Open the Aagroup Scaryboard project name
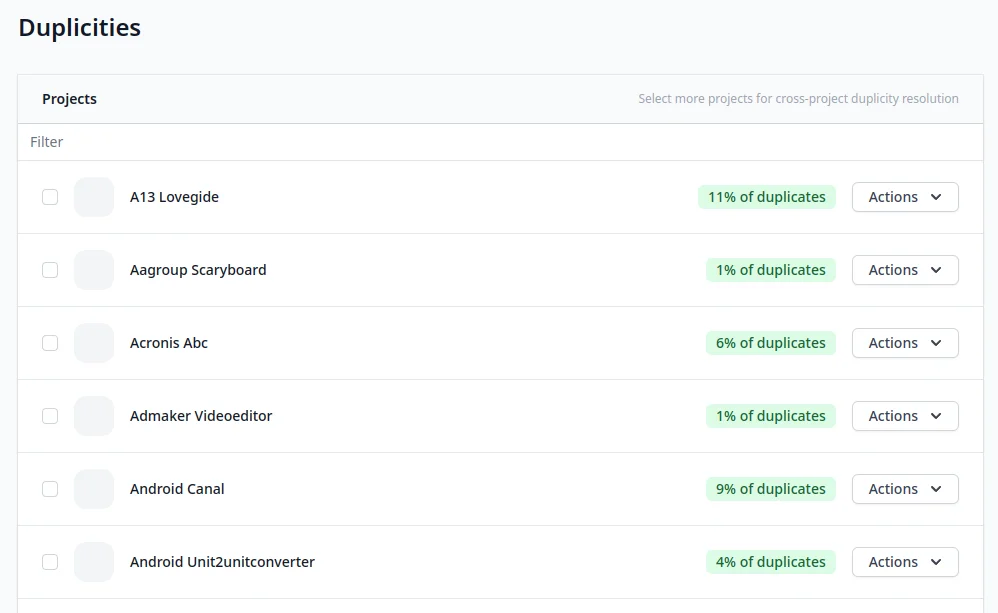This screenshot has width=998, height=613. 198,270
